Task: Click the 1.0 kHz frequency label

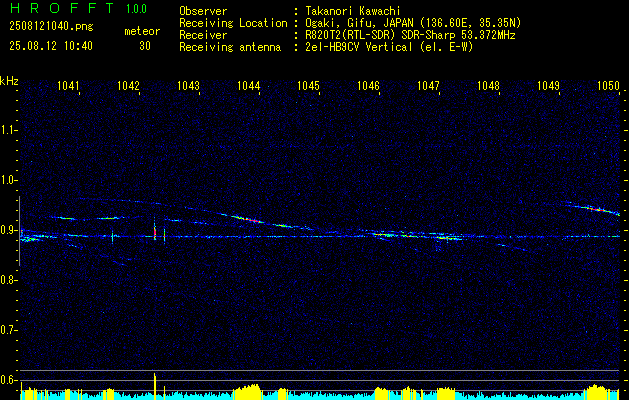Action: click(8, 180)
